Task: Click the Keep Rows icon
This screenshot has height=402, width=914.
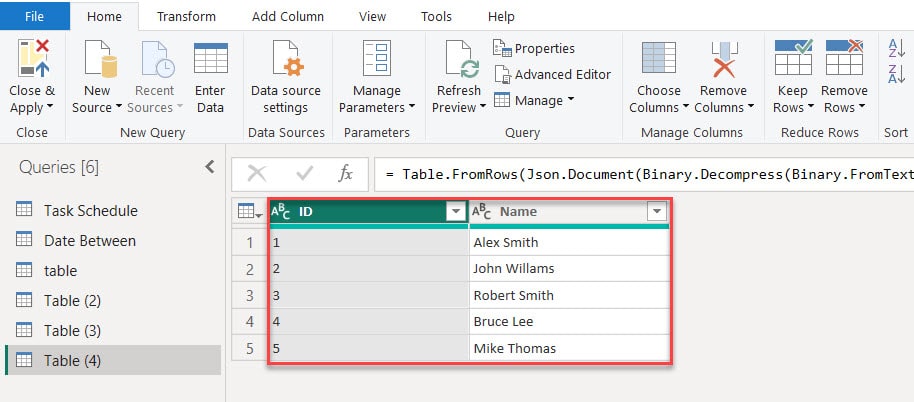Action: (793, 57)
